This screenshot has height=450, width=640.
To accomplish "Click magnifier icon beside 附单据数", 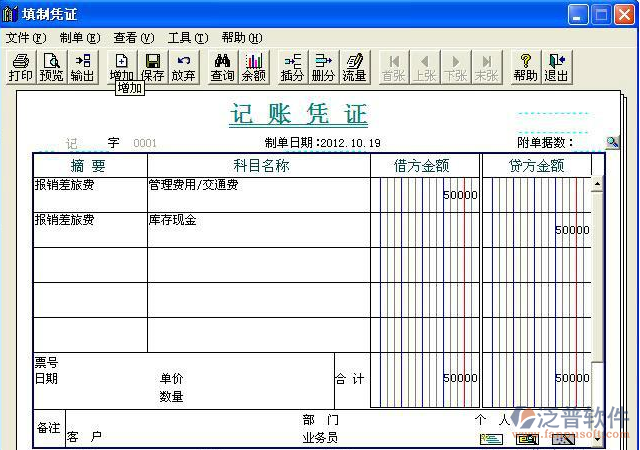I will 612,143.
